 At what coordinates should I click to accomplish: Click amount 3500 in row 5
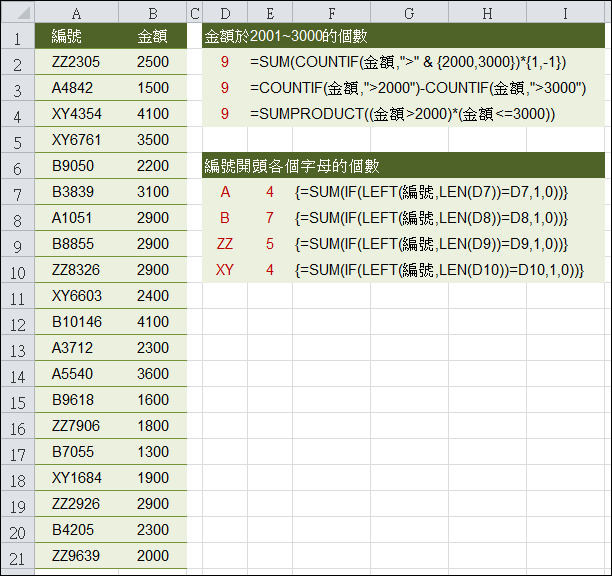pyautogui.click(x=153, y=140)
